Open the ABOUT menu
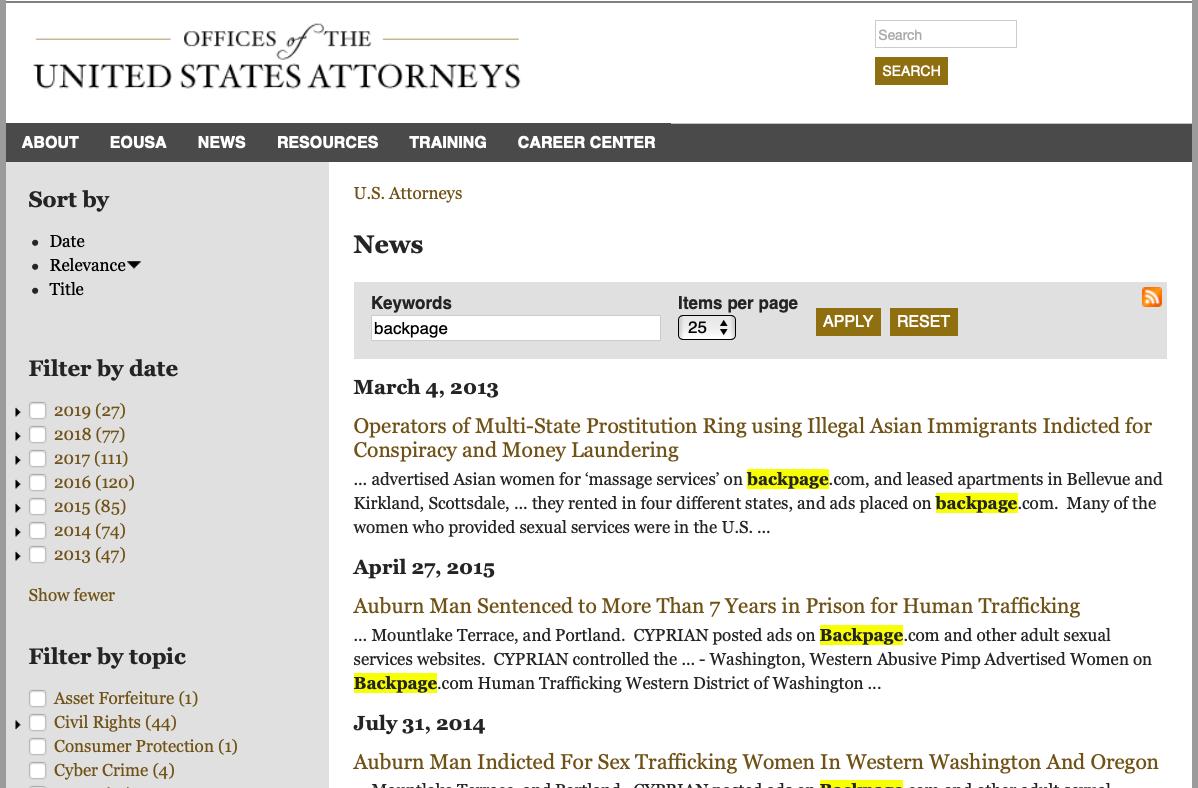 50,142
